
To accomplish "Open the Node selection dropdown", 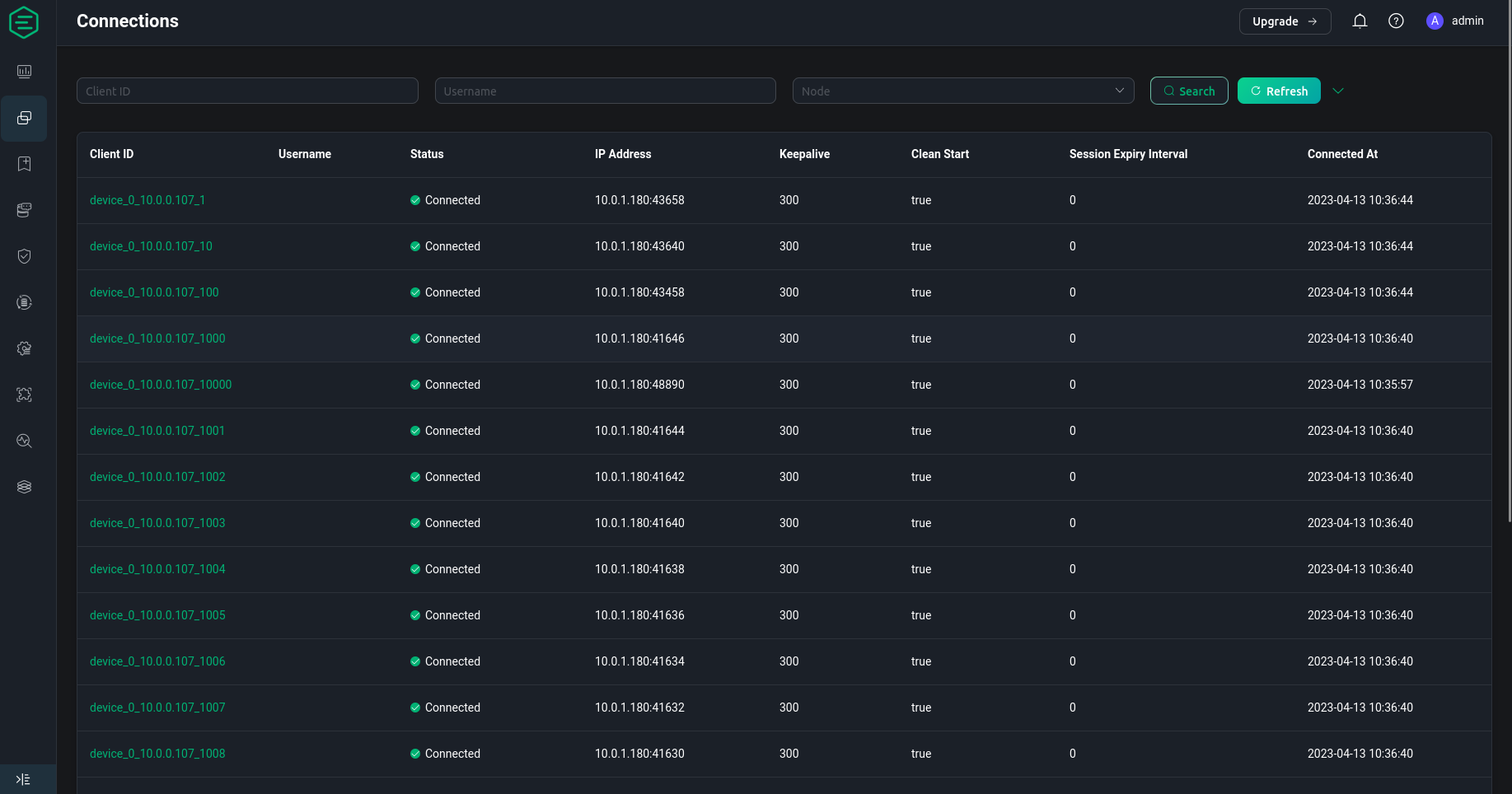I will coord(962,91).
